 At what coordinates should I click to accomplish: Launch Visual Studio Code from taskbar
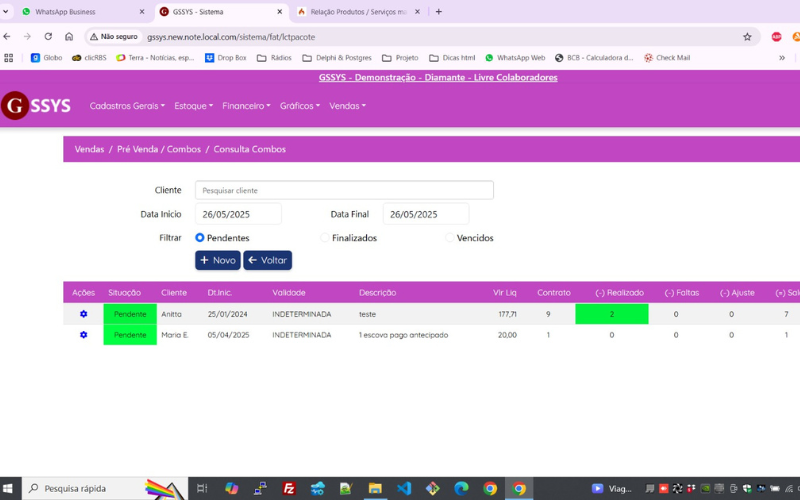[x=404, y=488]
